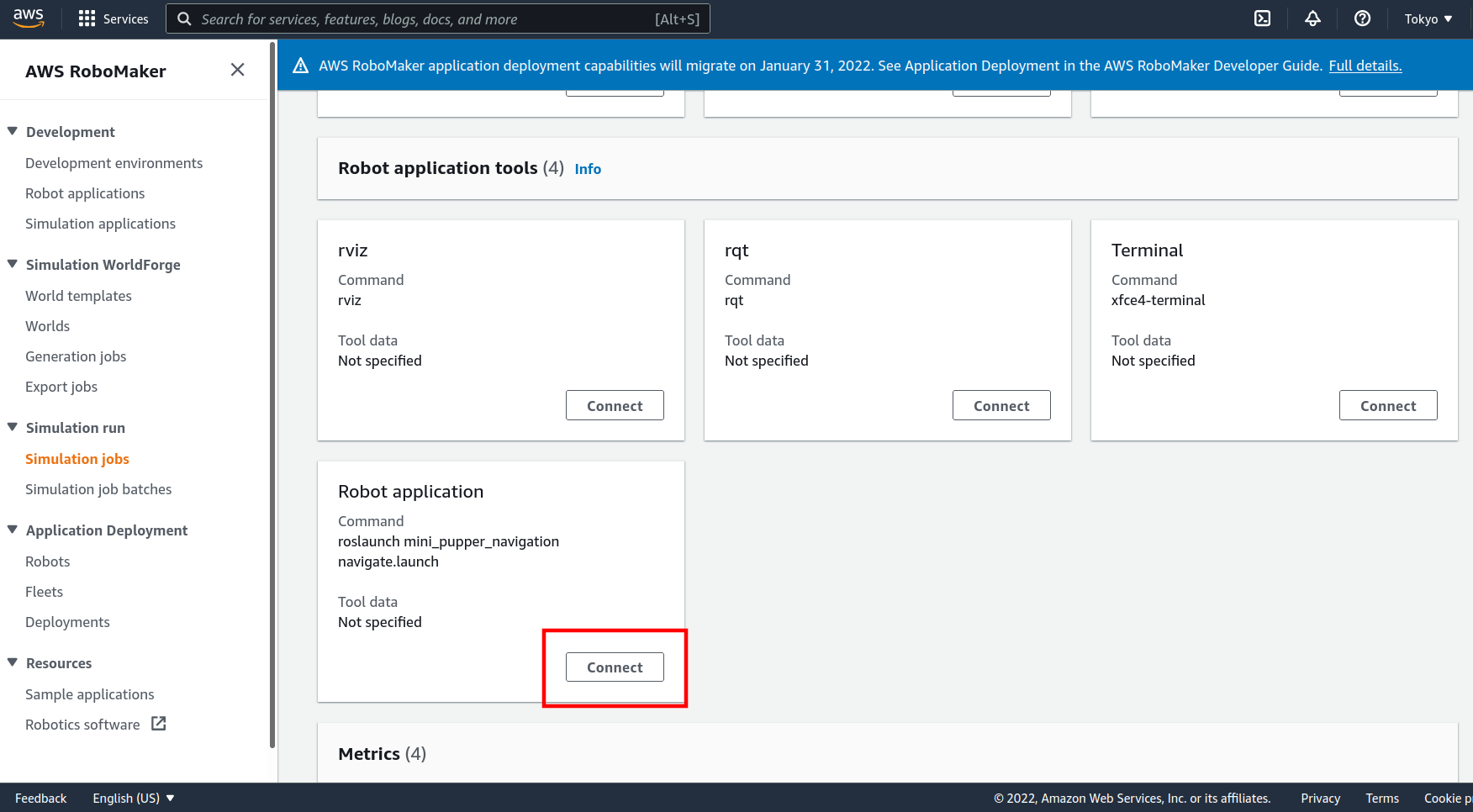Open the notifications bell
The width and height of the screenshot is (1473, 812).
(x=1312, y=18)
